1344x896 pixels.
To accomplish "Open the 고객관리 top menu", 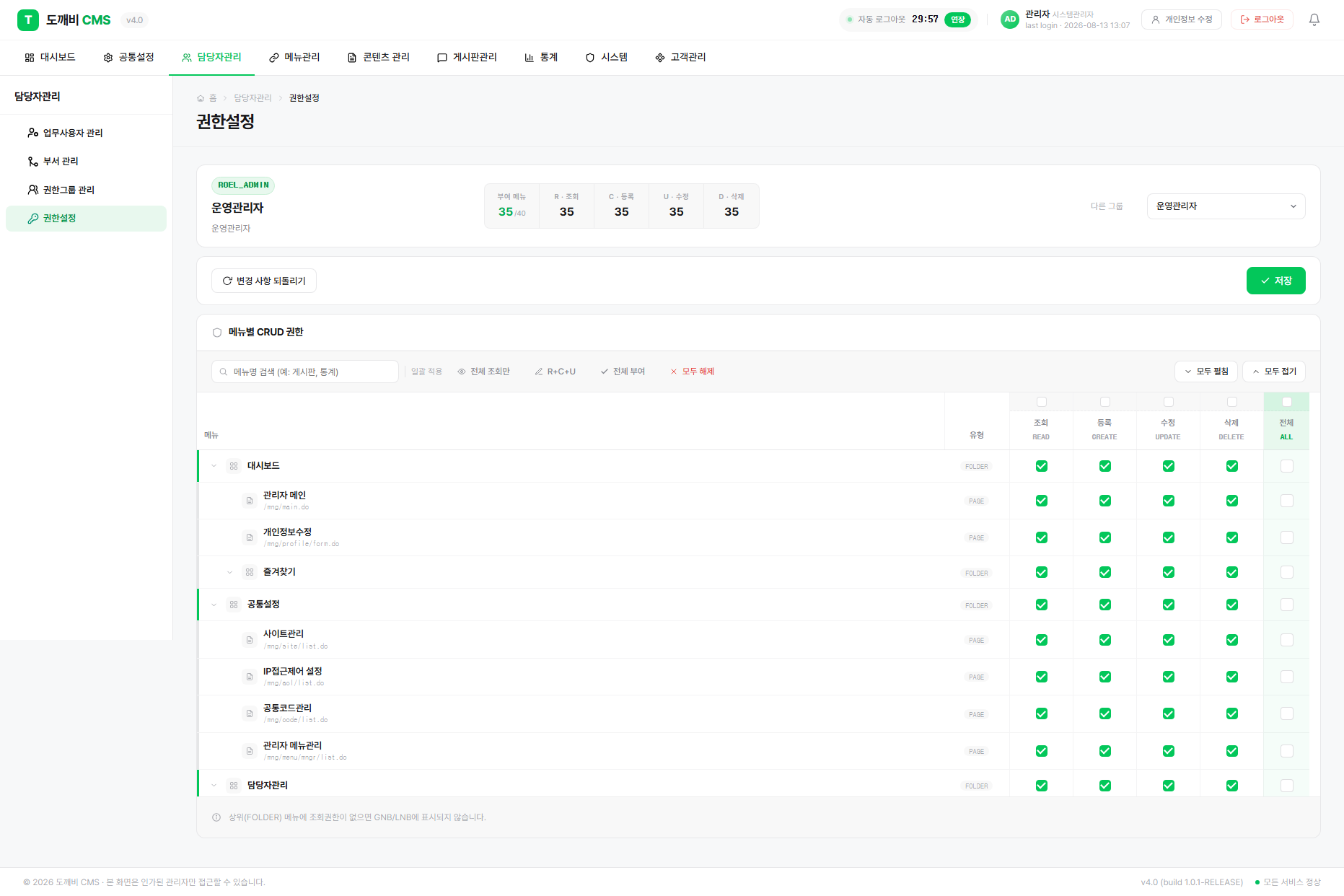I will click(680, 57).
